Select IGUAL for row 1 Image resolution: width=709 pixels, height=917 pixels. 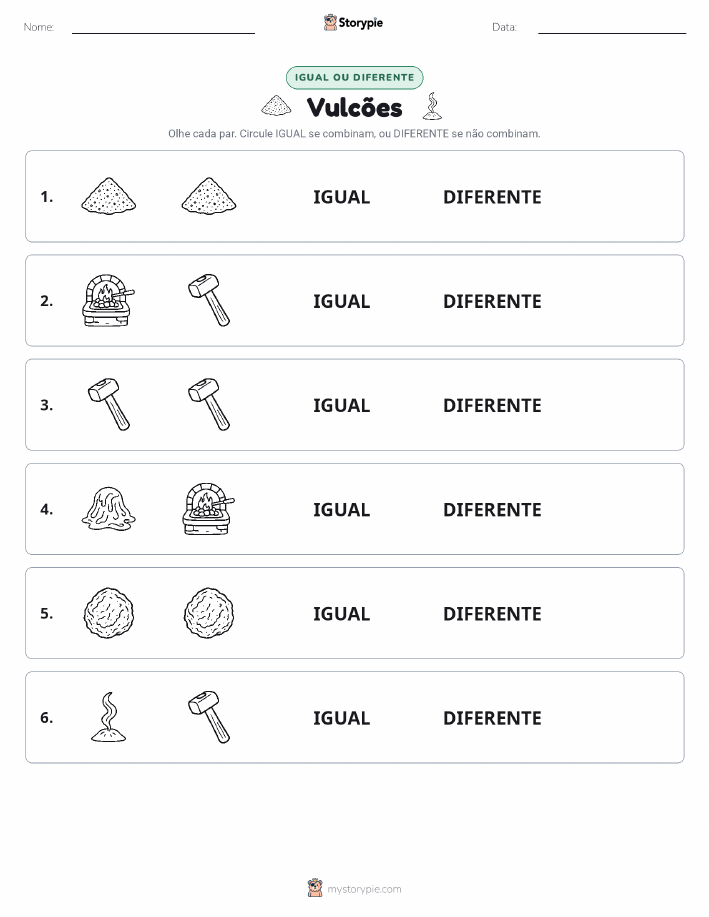[342, 197]
